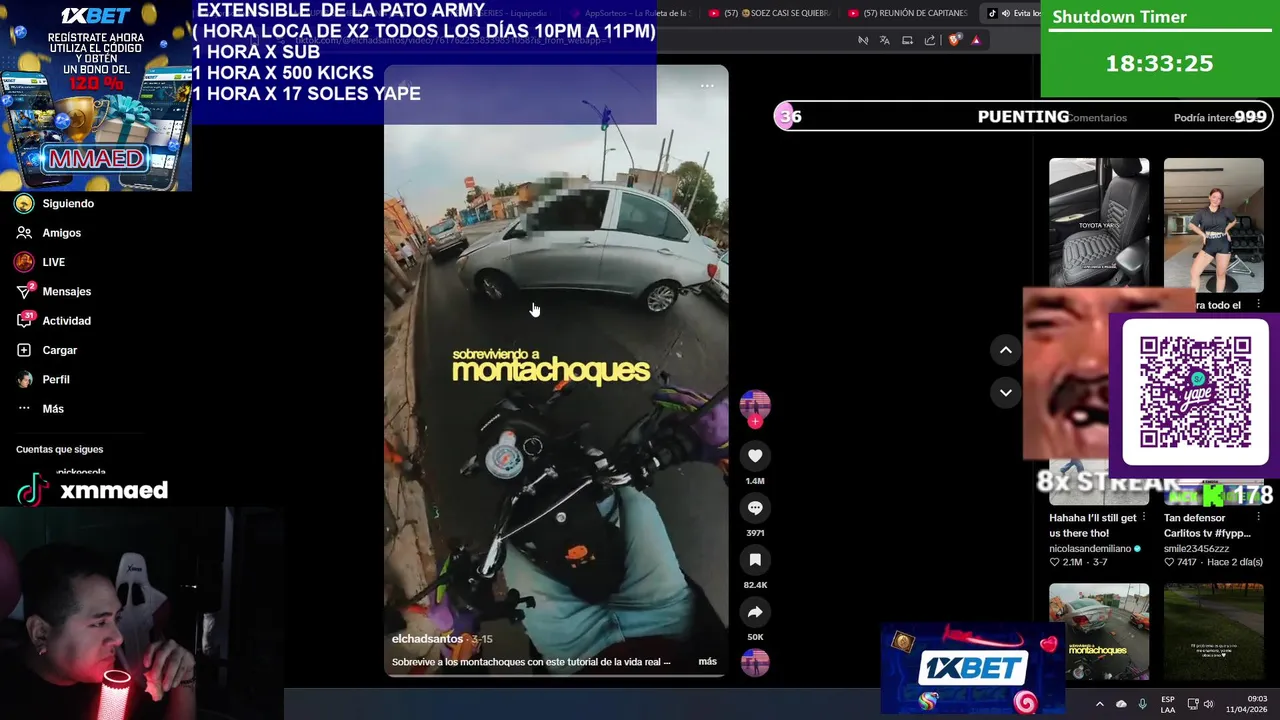
Task: Open the creator avatar beside the video
Action: tap(755, 404)
